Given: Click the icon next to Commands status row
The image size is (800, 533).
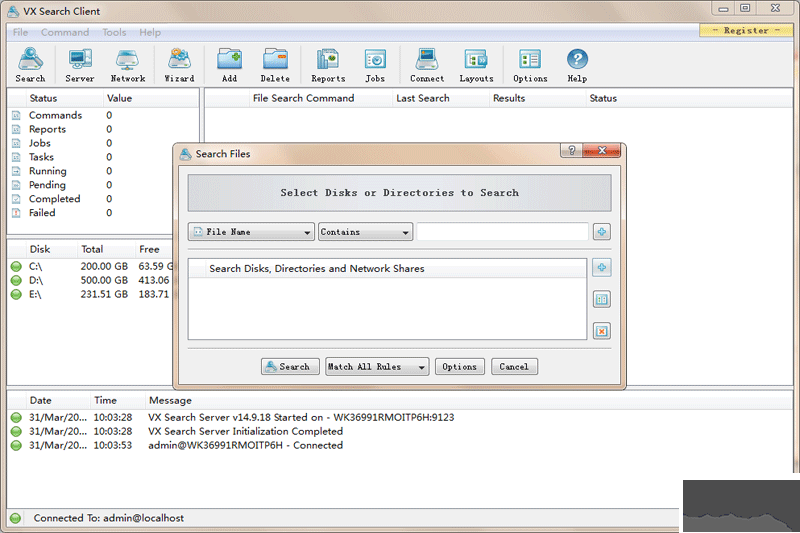Looking at the screenshot, I should click(16, 115).
